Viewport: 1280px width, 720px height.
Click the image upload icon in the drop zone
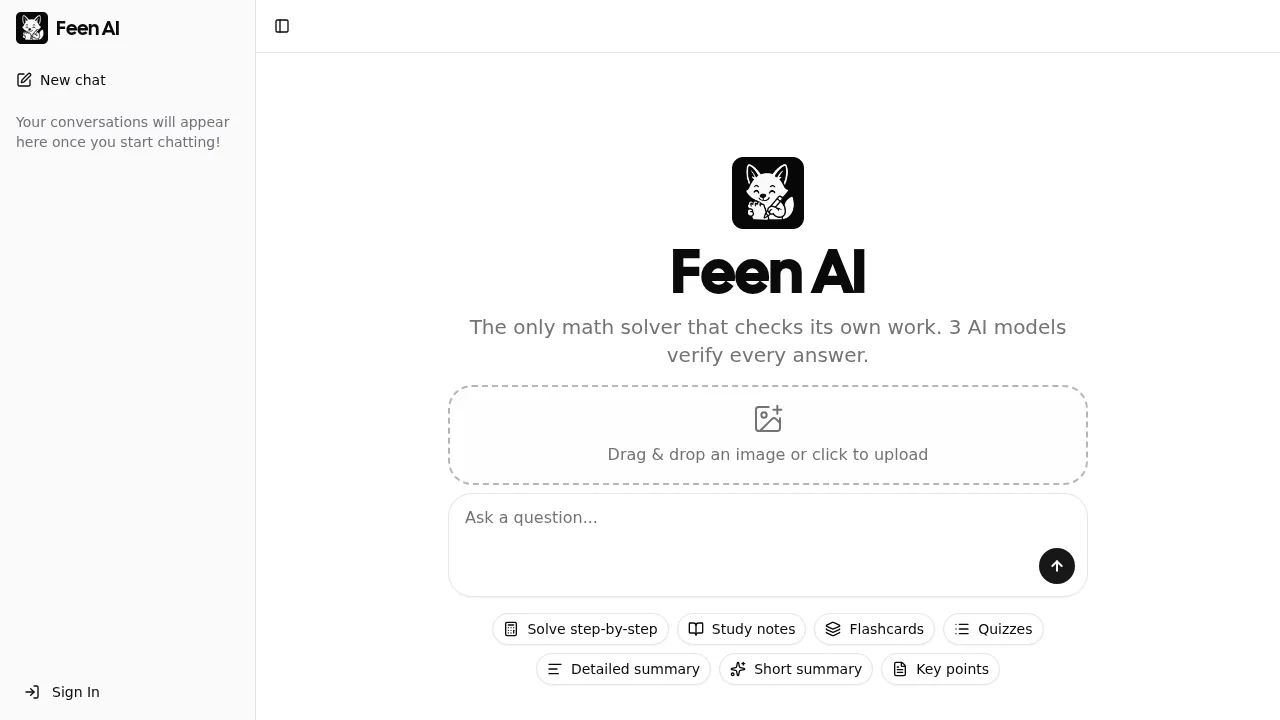[768, 418]
